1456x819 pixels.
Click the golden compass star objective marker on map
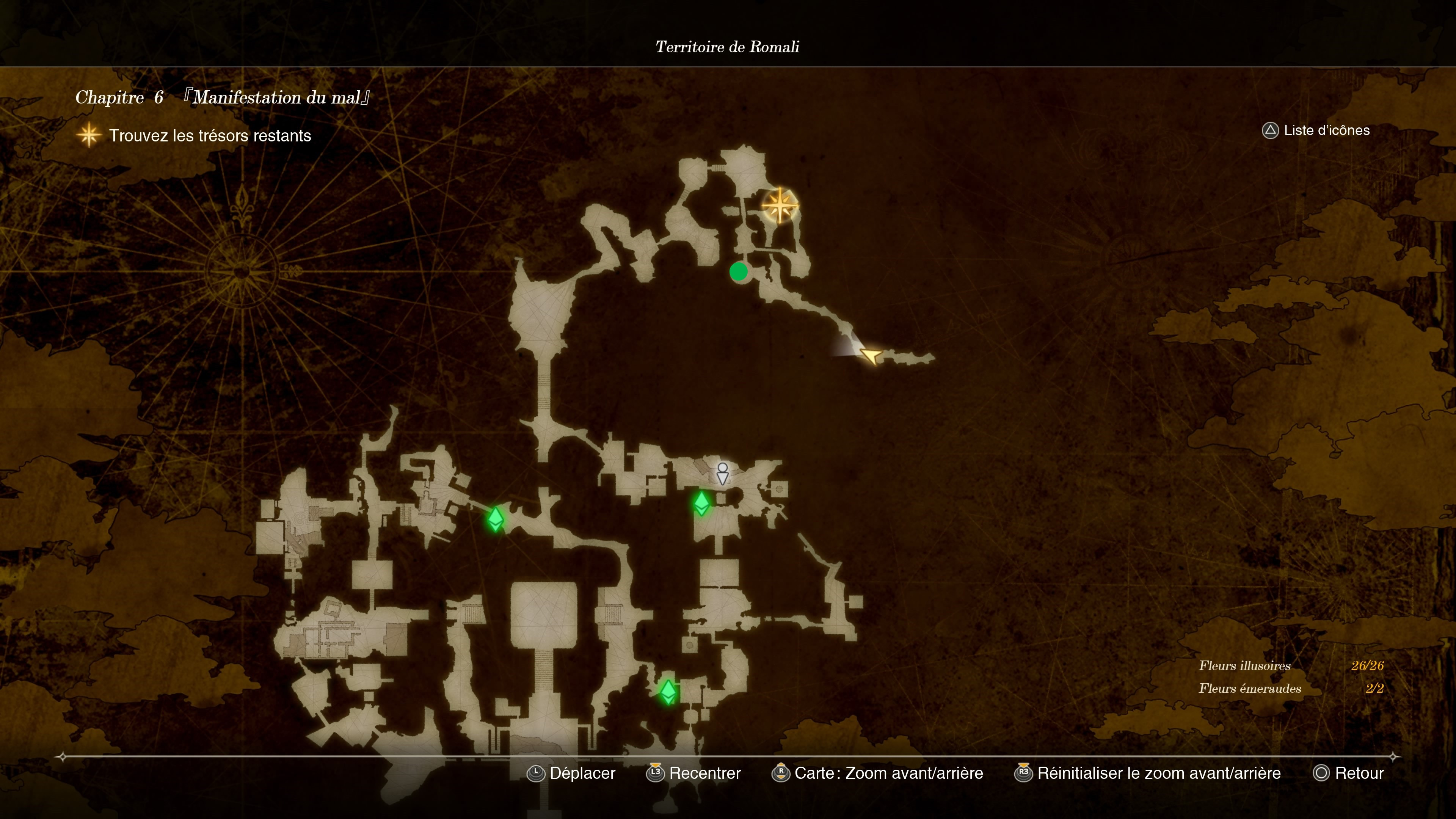(780, 205)
